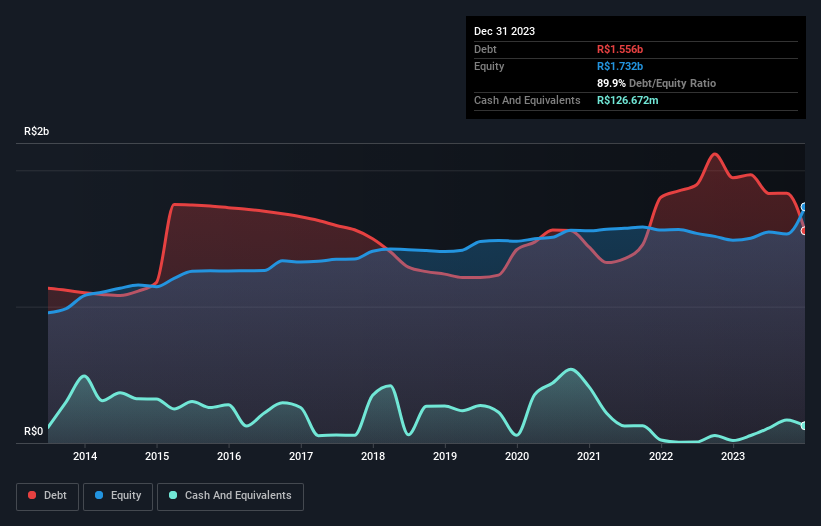Click the Equity label in tooltip
821x526 pixels.
click(489, 66)
